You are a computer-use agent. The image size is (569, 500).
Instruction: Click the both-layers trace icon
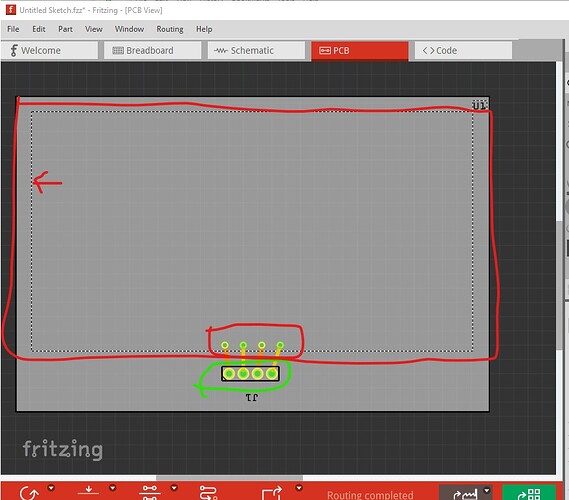click(150, 493)
